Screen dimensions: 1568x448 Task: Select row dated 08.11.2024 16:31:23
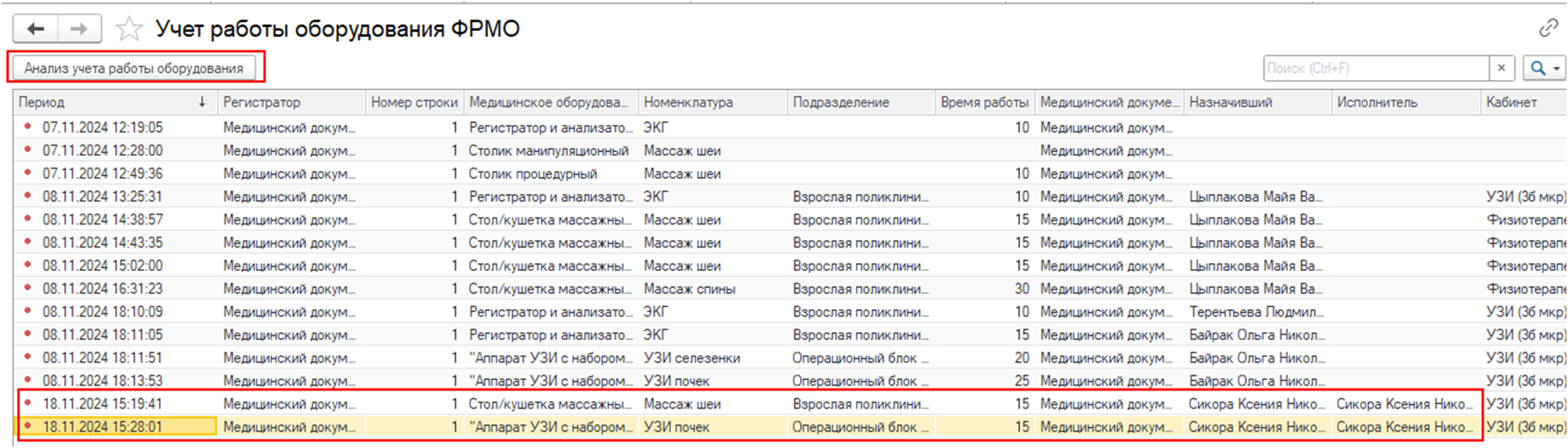click(102, 289)
